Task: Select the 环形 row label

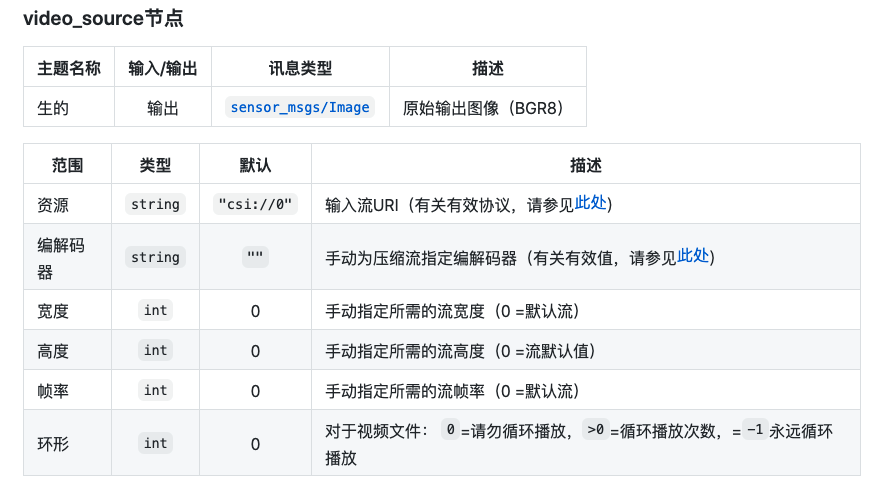Action: point(53,444)
